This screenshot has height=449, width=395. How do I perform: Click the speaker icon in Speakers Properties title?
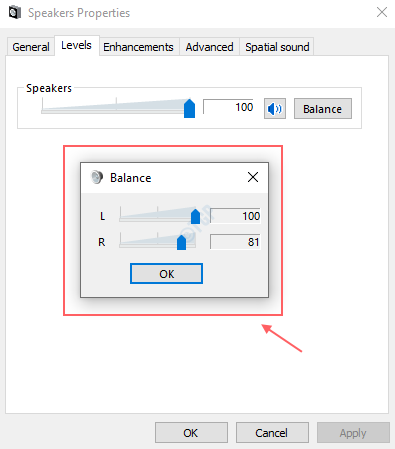click(15, 13)
